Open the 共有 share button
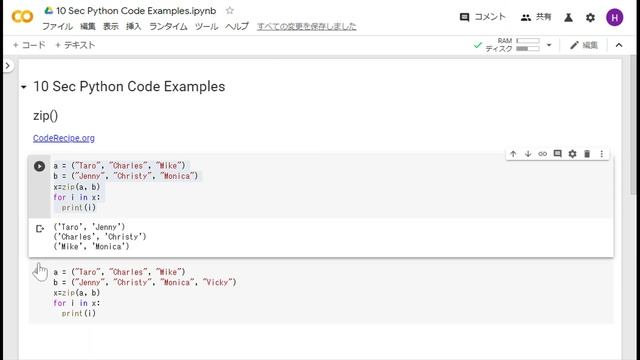This screenshot has height=360, width=640. 536,17
